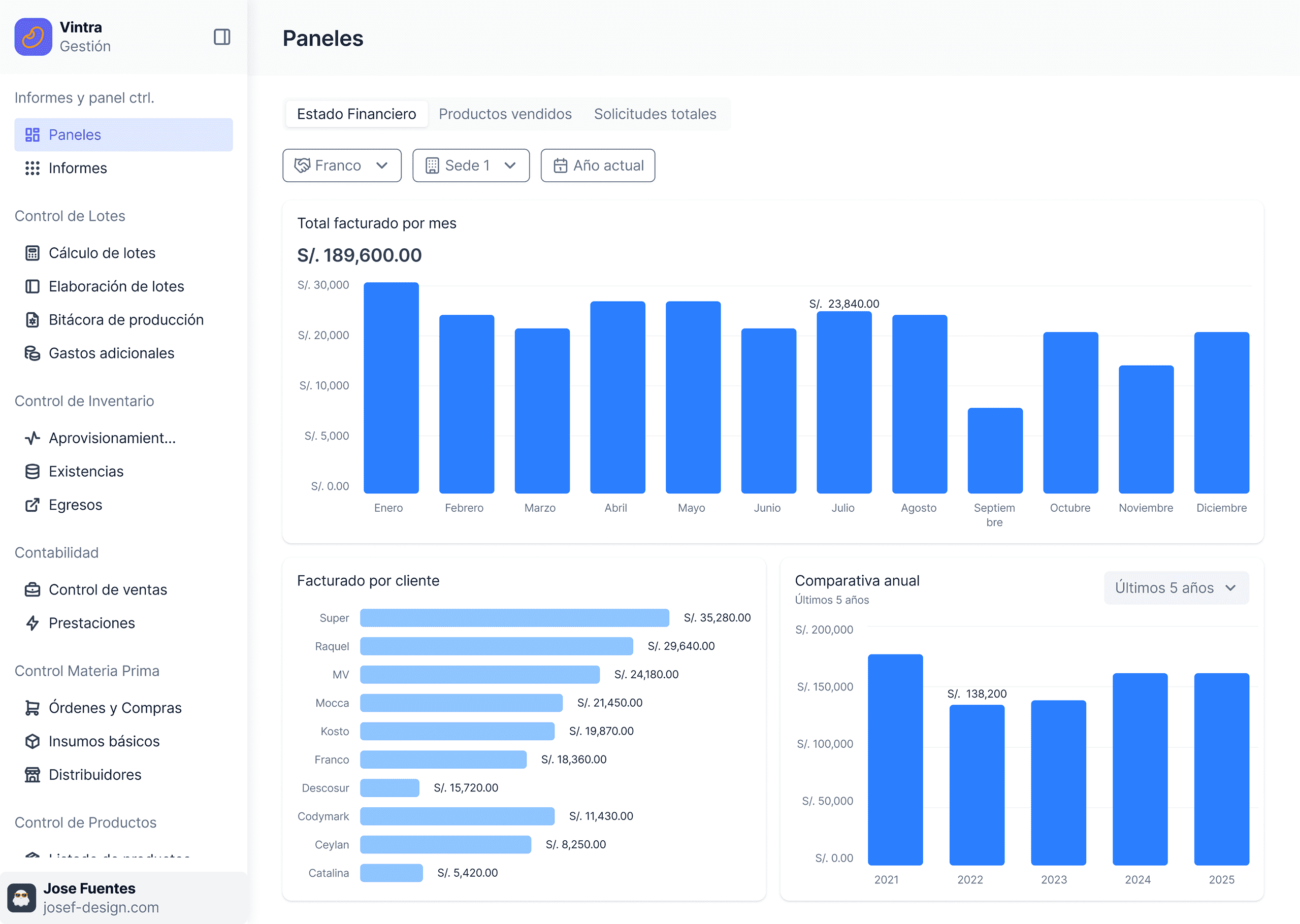Click the Descosur client bar

click(x=389, y=788)
